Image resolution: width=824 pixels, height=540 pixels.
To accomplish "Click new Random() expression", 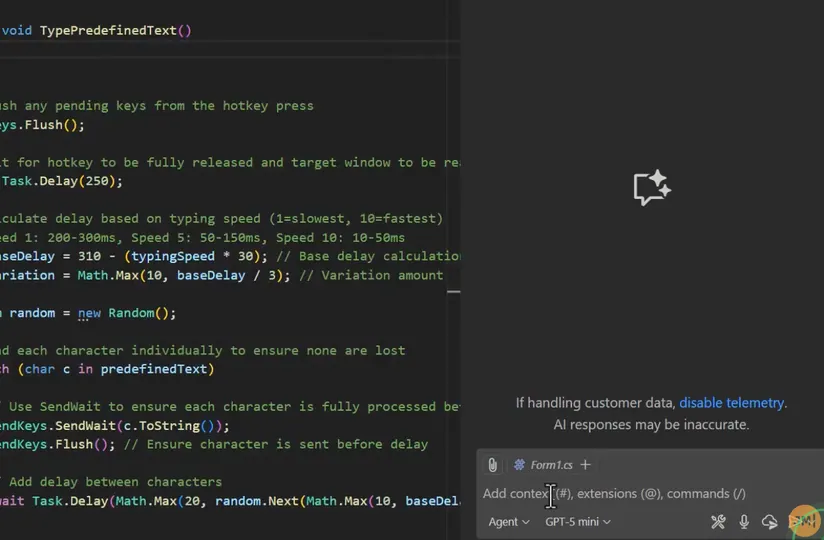I will pyautogui.click(x=127, y=313).
